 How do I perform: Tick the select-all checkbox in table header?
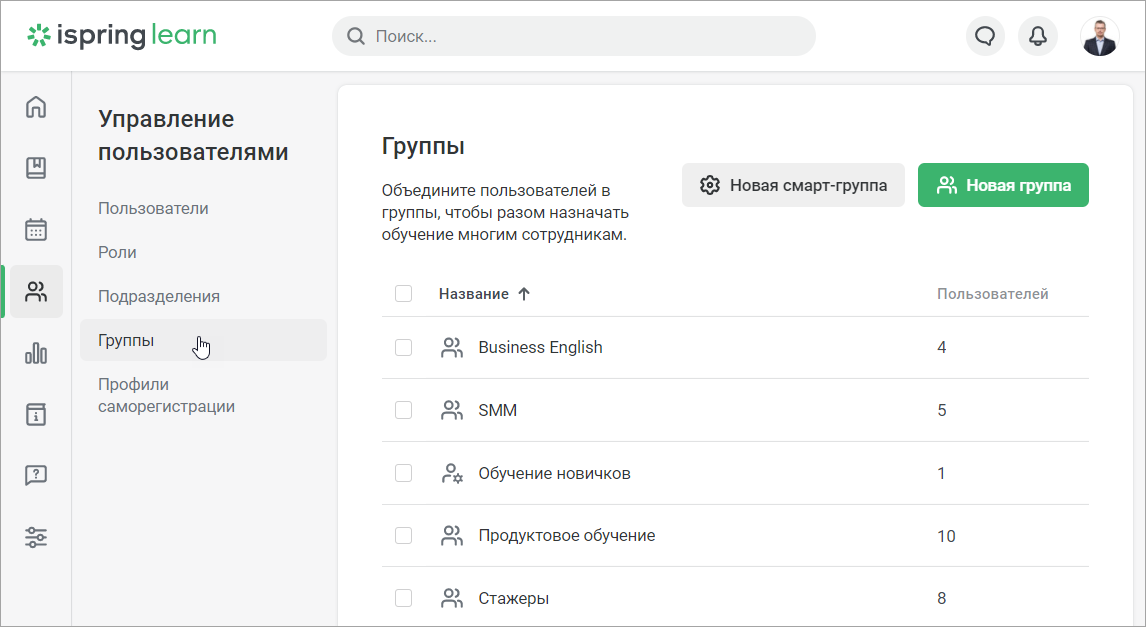[403, 294]
